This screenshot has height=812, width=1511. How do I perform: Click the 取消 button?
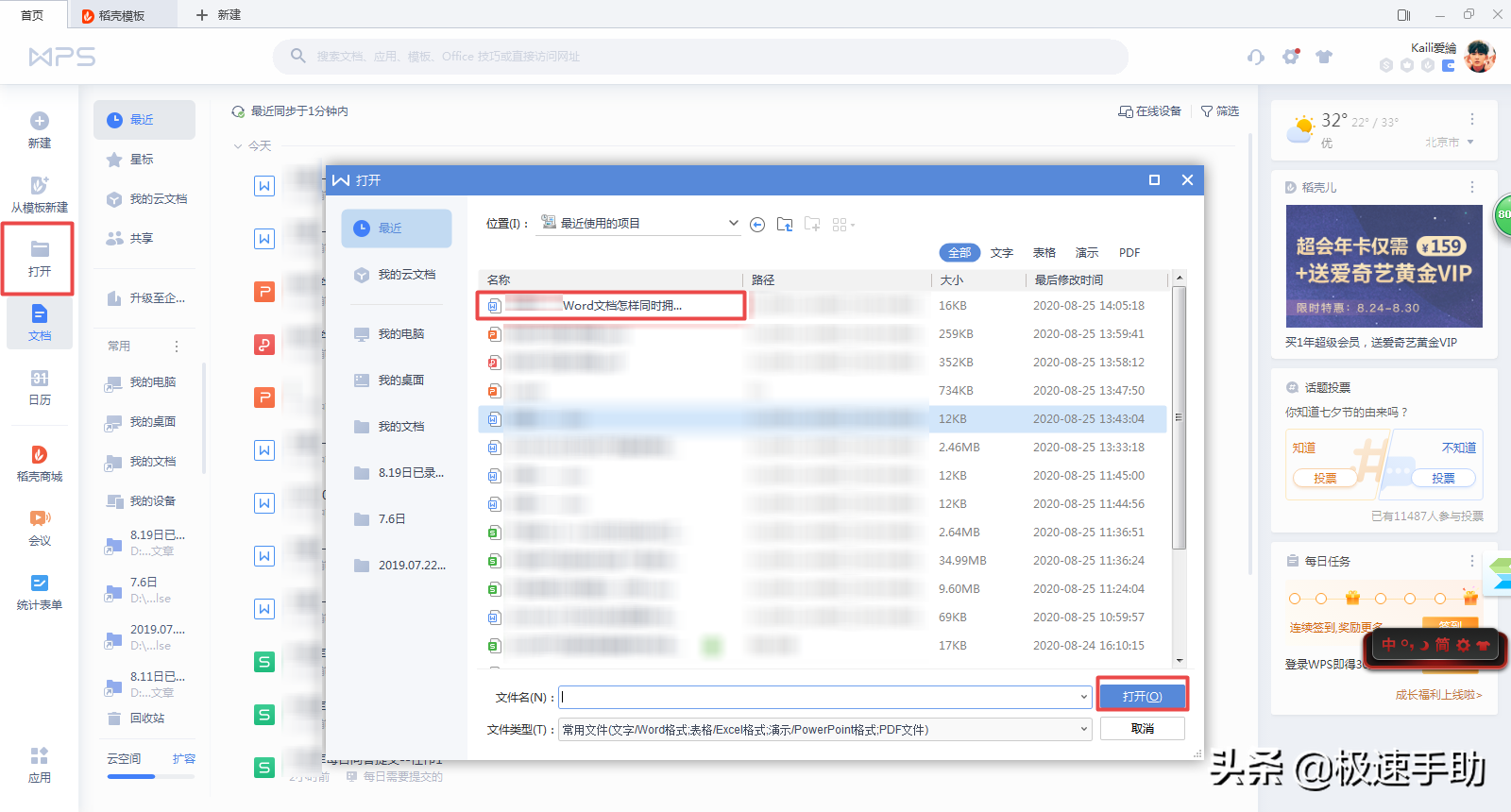1143,729
